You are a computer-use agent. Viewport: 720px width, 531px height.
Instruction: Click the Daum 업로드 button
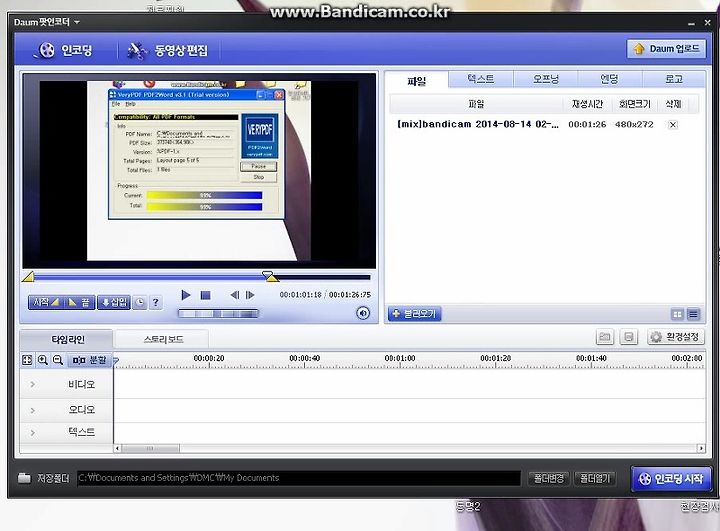(x=666, y=49)
